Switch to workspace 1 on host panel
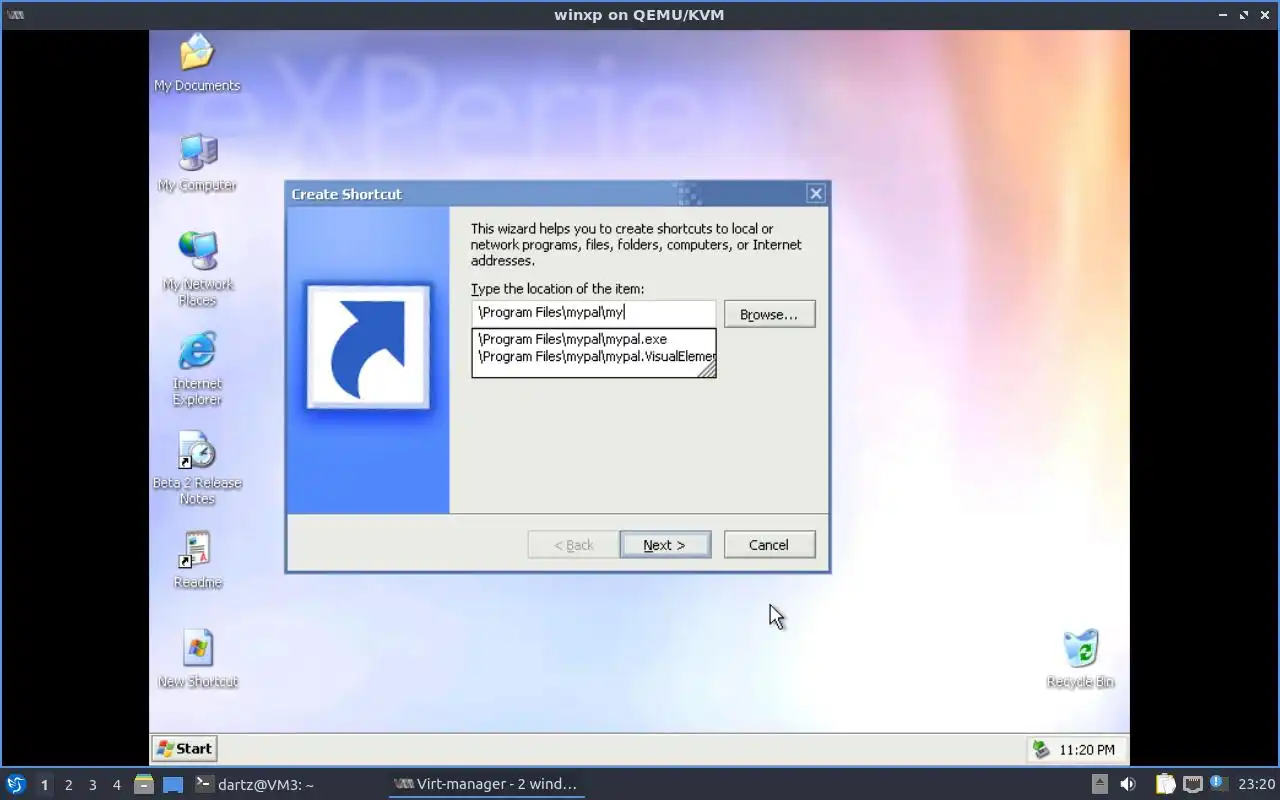The height and width of the screenshot is (800, 1280). coord(44,785)
